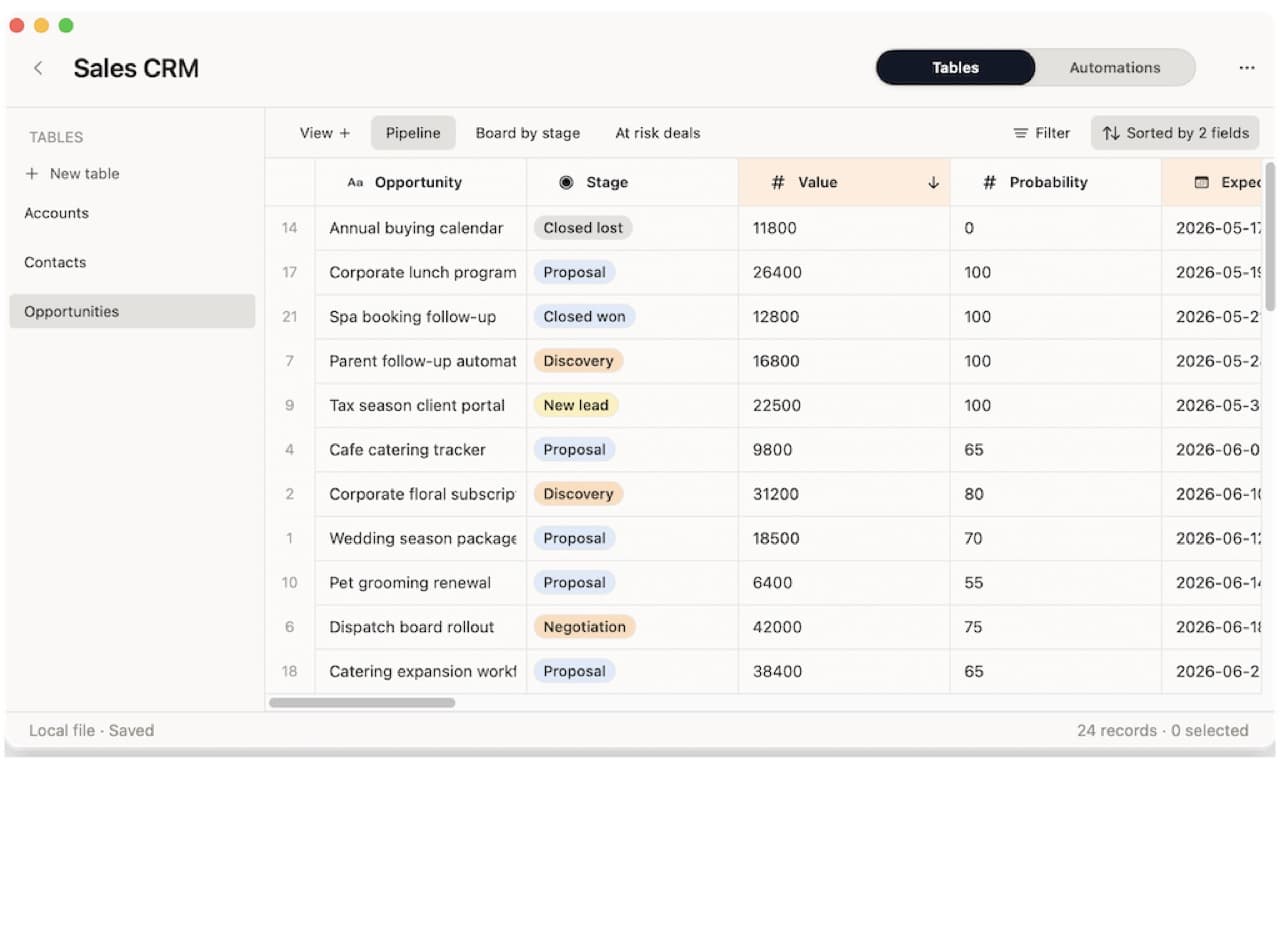Open New lead stage tag for Tax season
Image resolution: width=1280 pixels, height=933 pixels.
576,405
